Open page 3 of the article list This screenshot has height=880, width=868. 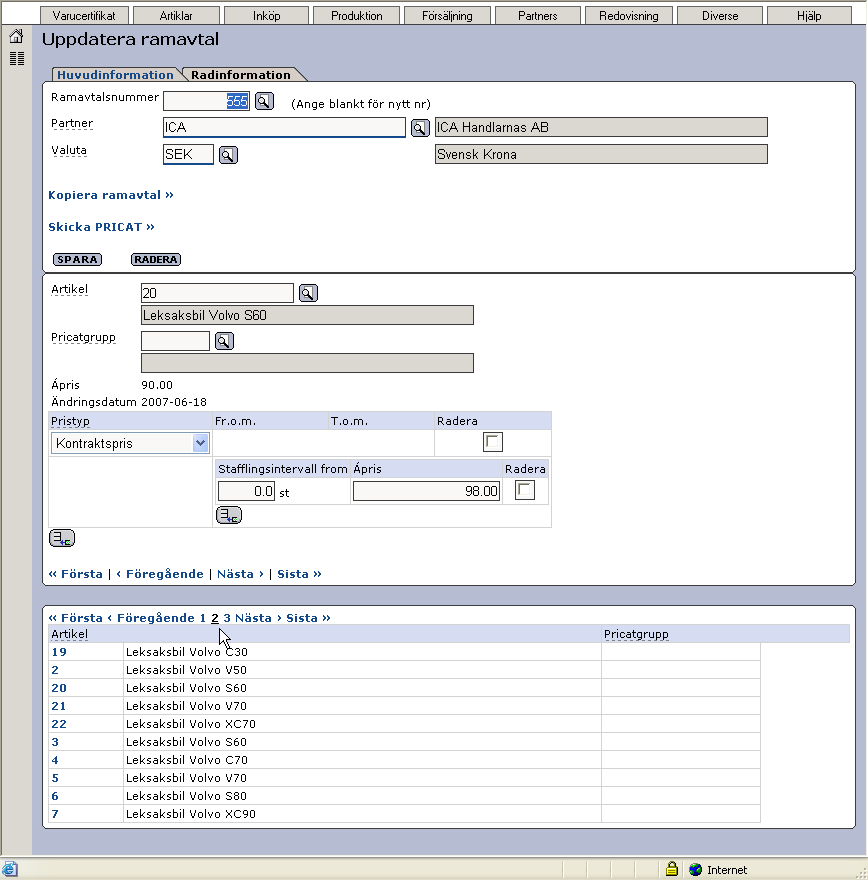[227, 617]
